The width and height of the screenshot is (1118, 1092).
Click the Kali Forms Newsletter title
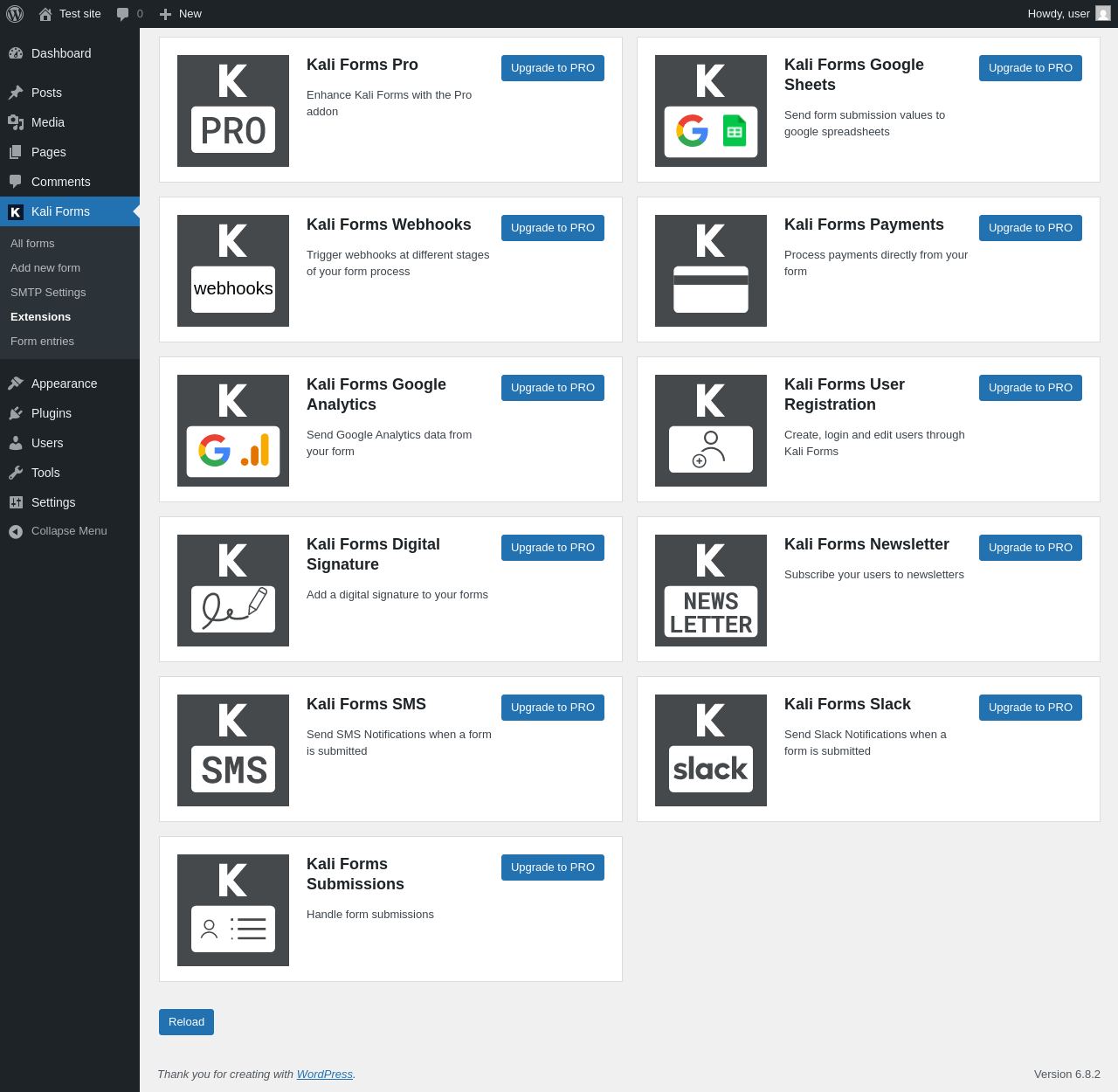(866, 544)
